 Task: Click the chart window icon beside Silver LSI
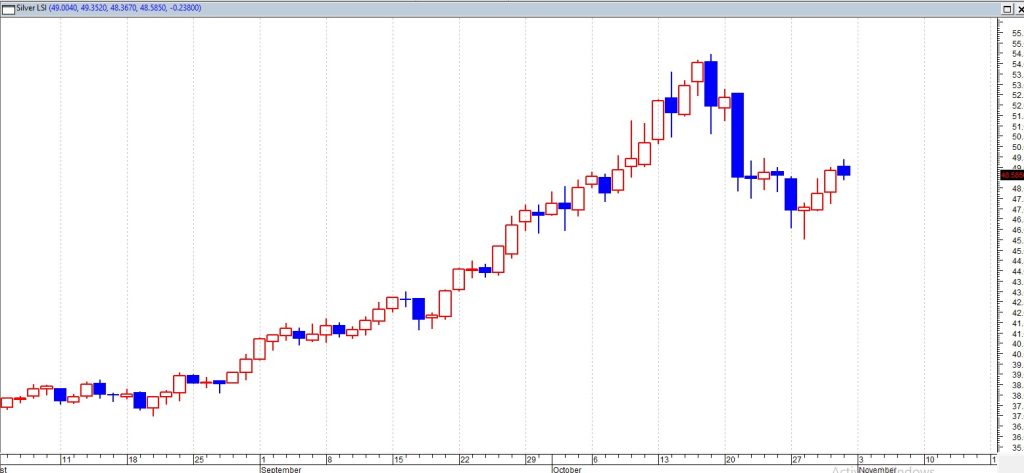[8, 7]
